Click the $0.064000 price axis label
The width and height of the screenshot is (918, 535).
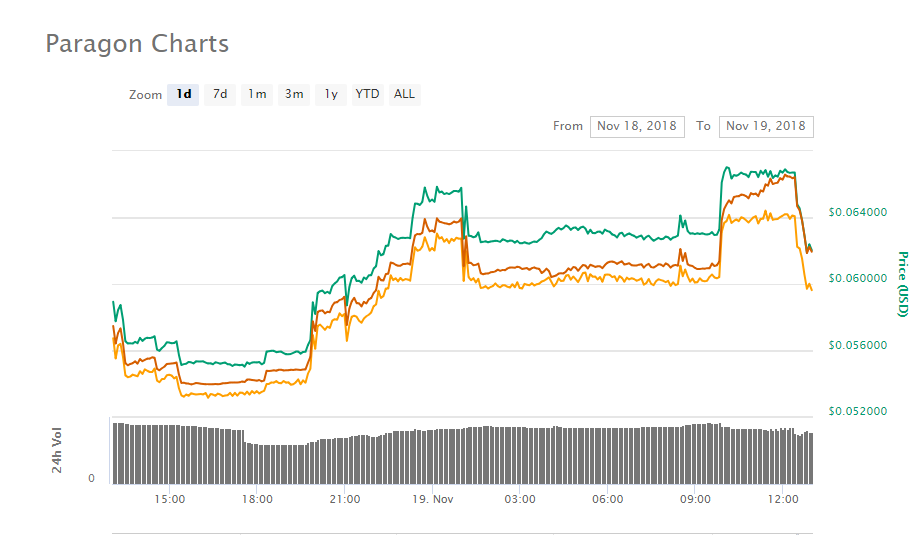858,212
